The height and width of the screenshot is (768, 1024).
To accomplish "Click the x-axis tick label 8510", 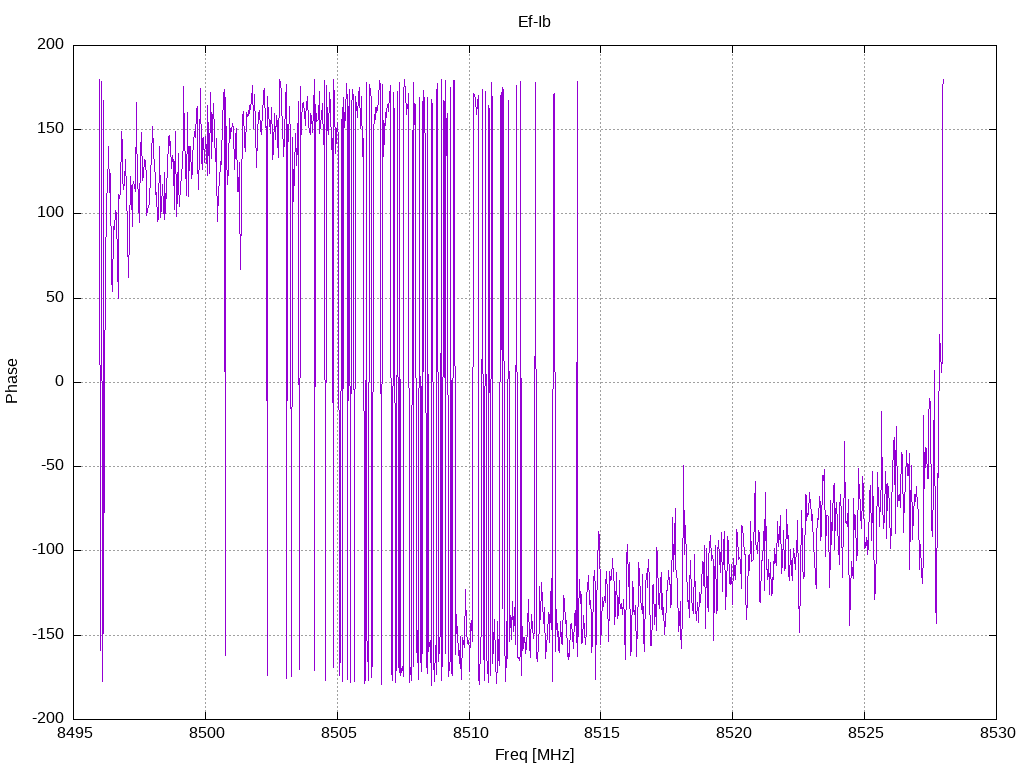I will click(470, 733).
